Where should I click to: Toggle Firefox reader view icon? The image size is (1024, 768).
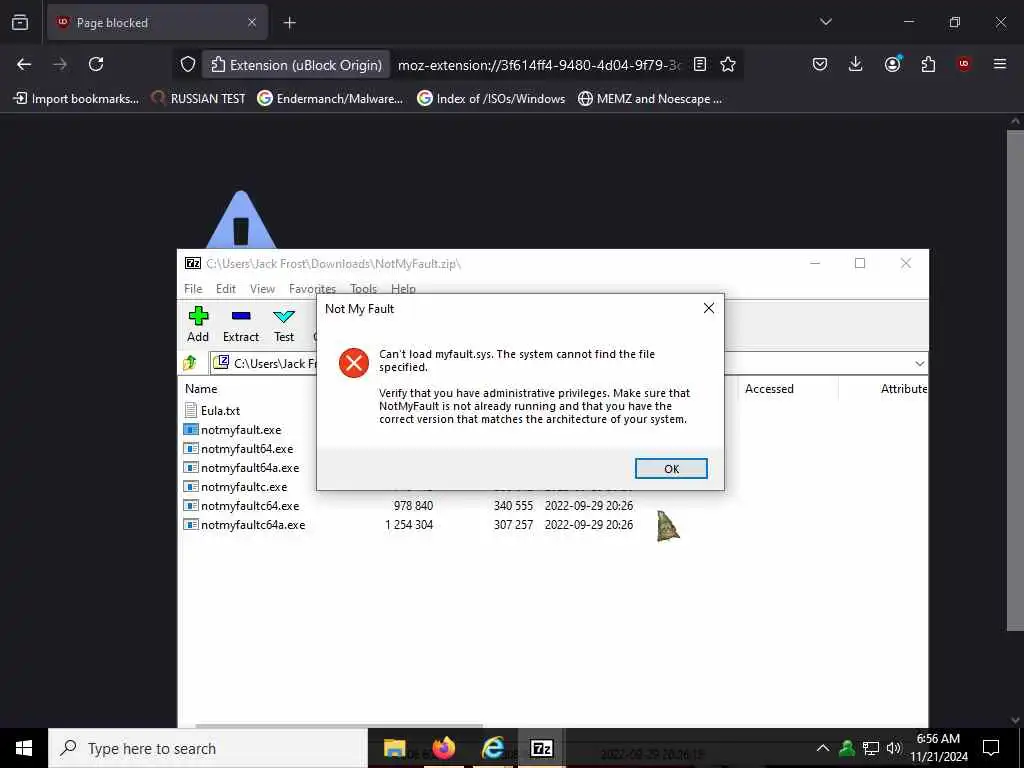coord(700,64)
